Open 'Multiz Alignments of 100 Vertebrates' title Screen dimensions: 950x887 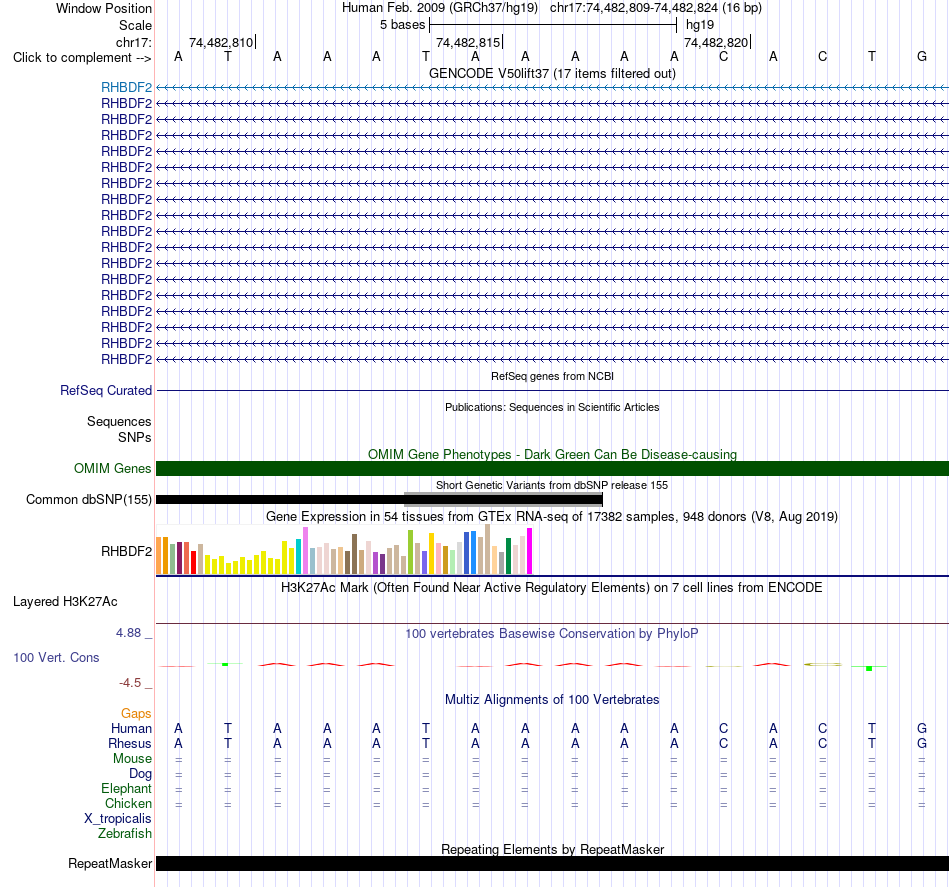(x=552, y=700)
